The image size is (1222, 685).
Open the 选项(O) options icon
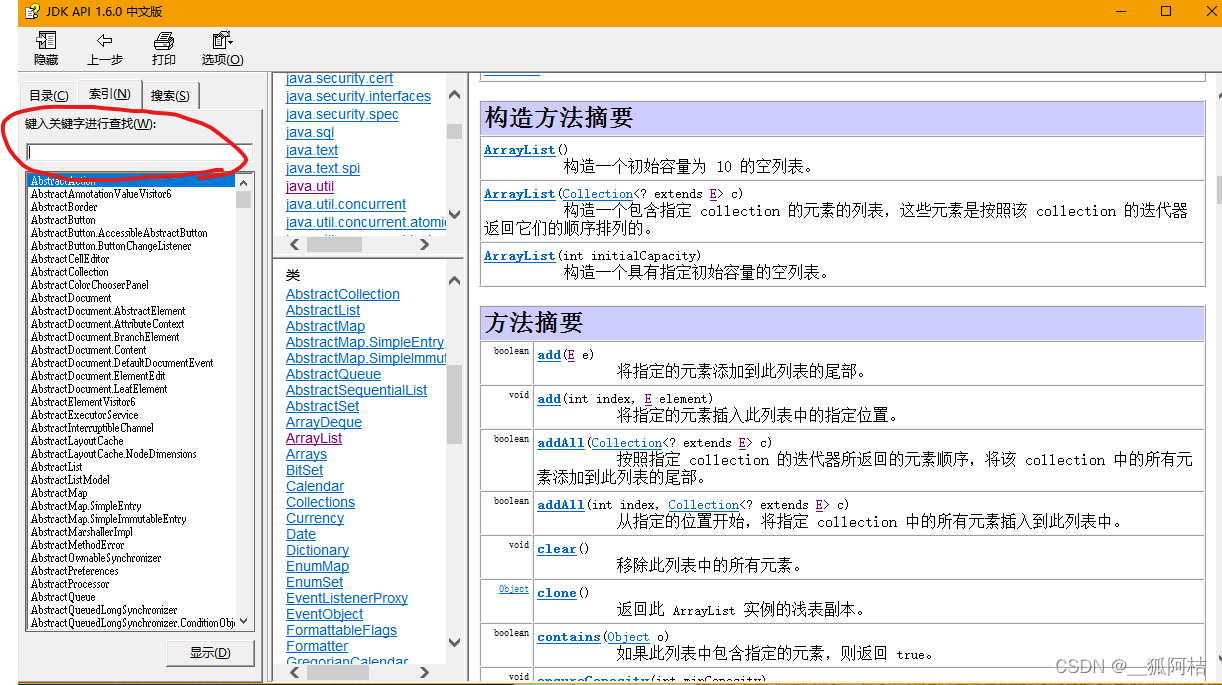tap(219, 42)
